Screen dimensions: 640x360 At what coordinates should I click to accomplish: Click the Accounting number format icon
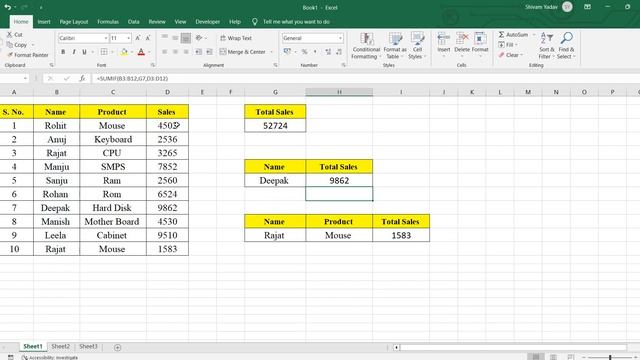click(287, 52)
